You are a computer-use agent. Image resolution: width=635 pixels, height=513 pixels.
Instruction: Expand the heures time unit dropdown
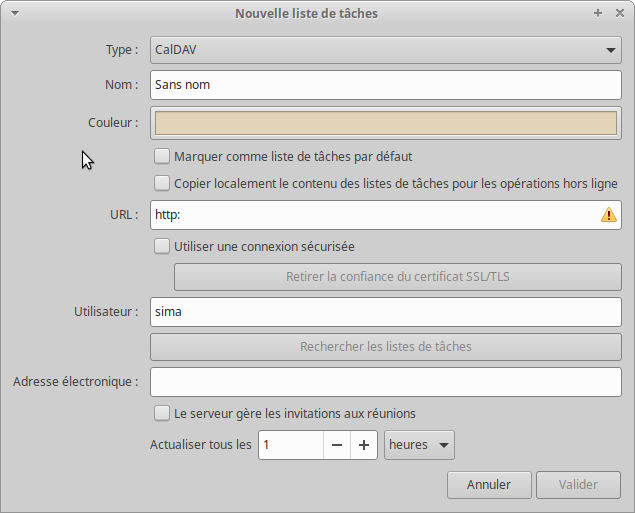pos(419,445)
